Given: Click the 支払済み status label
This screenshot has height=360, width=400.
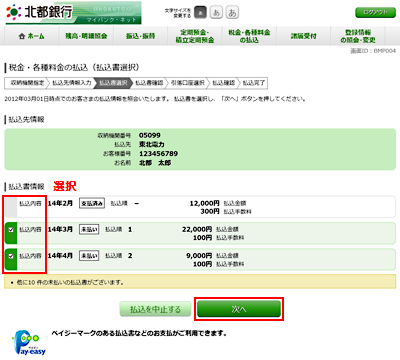Looking at the screenshot, I should click(x=92, y=203).
